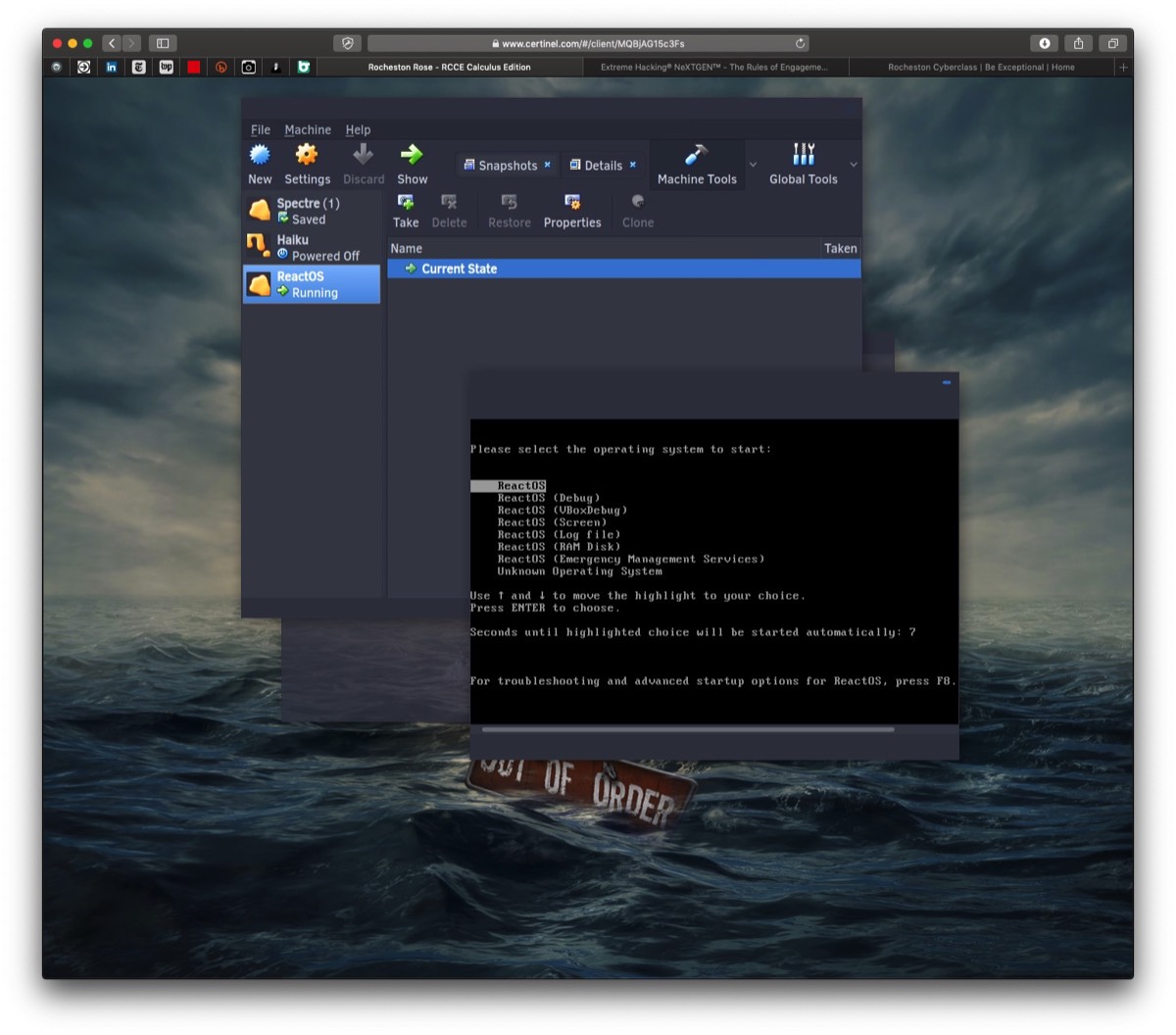Open the red square favorites icon
Screen dimensions: 1176x1035
click(x=194, y=67)
